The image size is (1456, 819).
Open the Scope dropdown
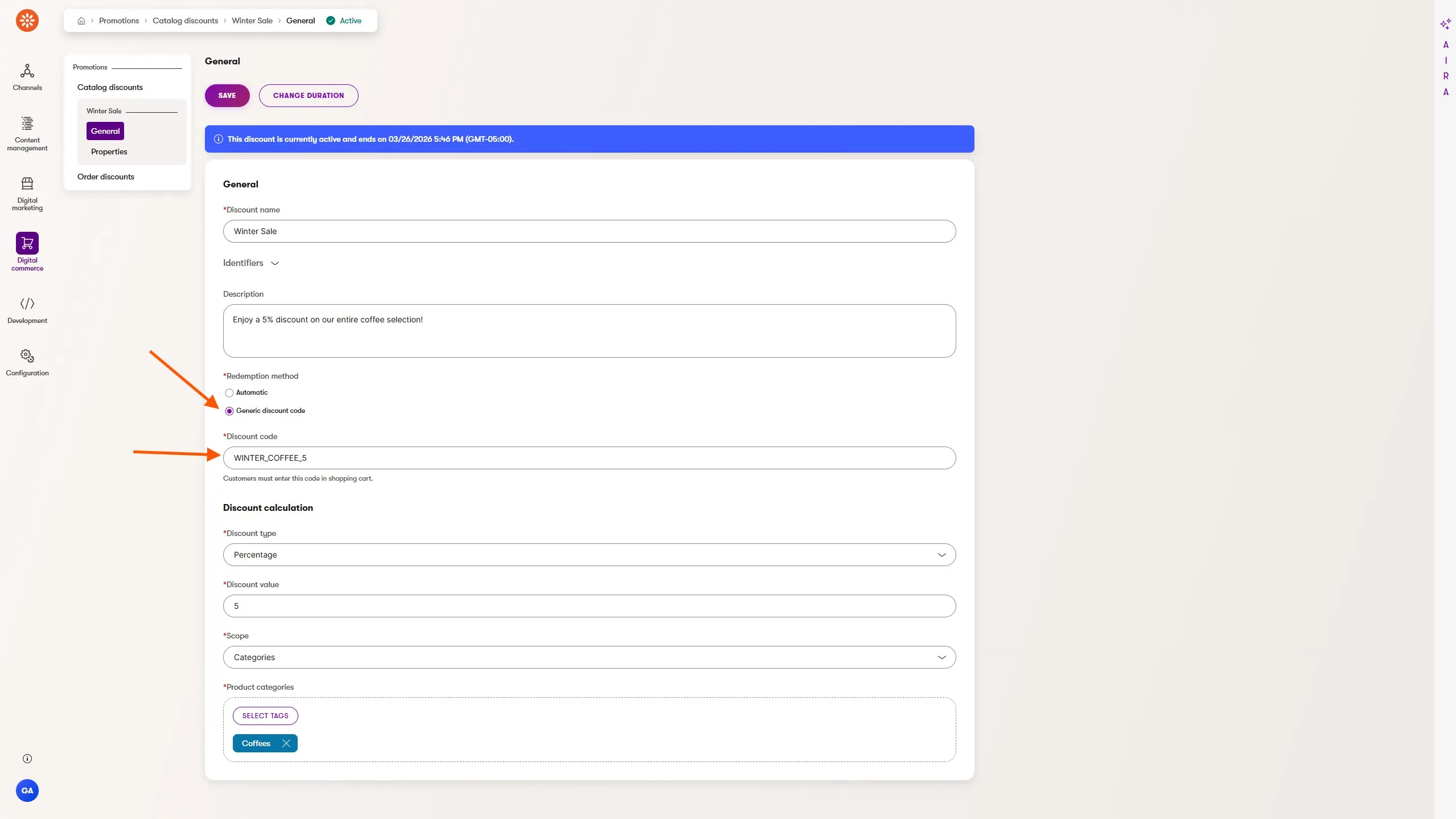pos(589,657)
